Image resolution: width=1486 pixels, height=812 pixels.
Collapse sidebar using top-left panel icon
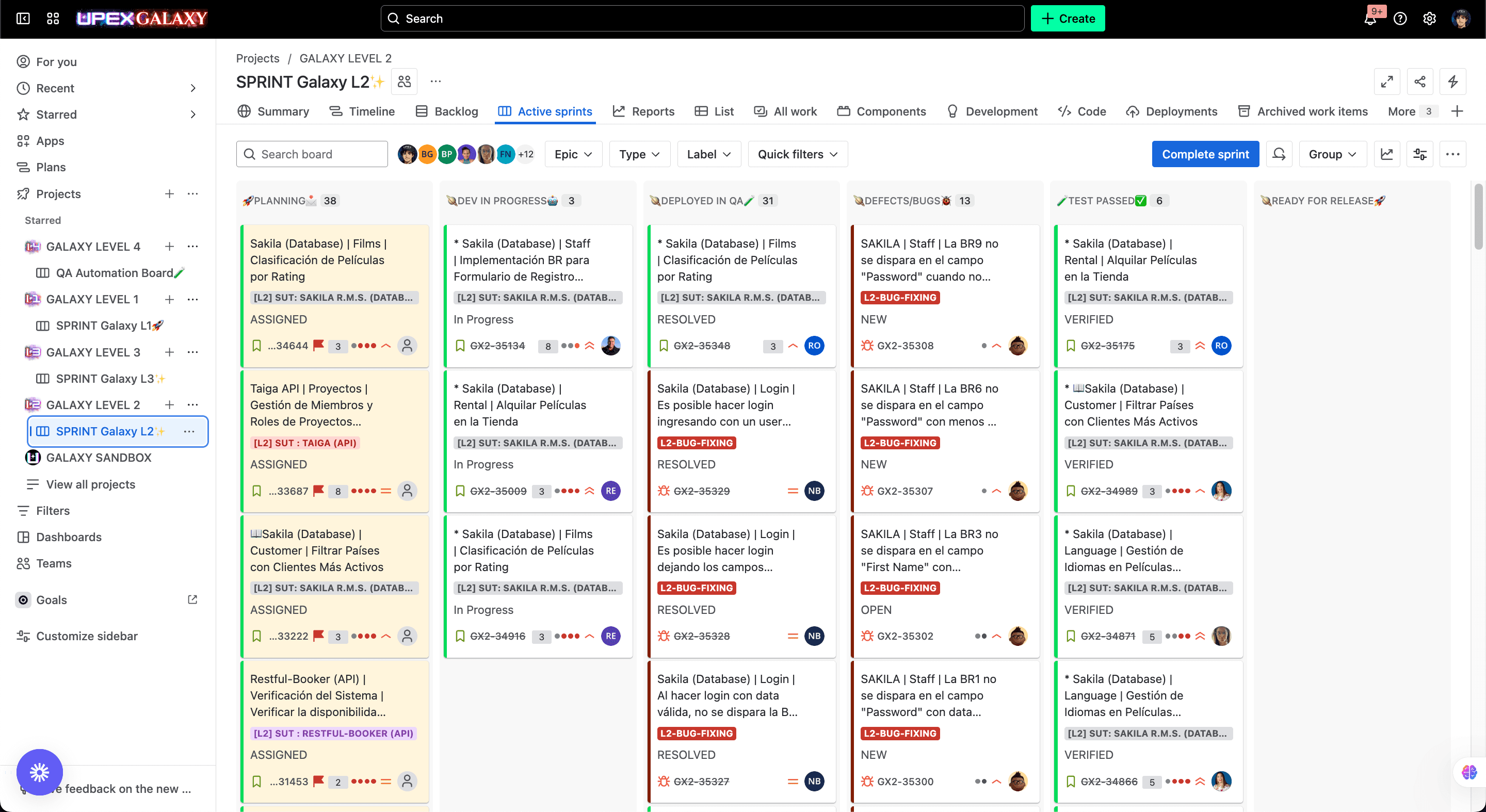[23, 19]
